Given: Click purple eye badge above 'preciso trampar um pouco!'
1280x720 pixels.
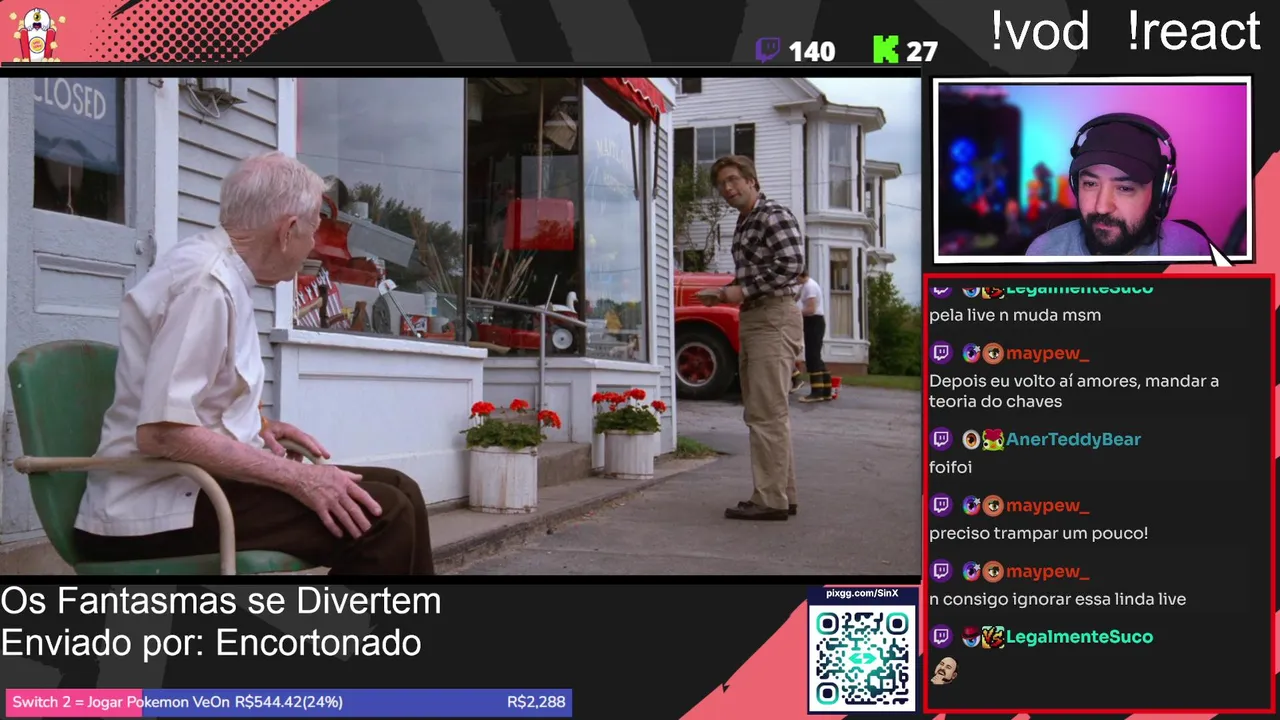Looking at the screenshot, I should 971,505.
